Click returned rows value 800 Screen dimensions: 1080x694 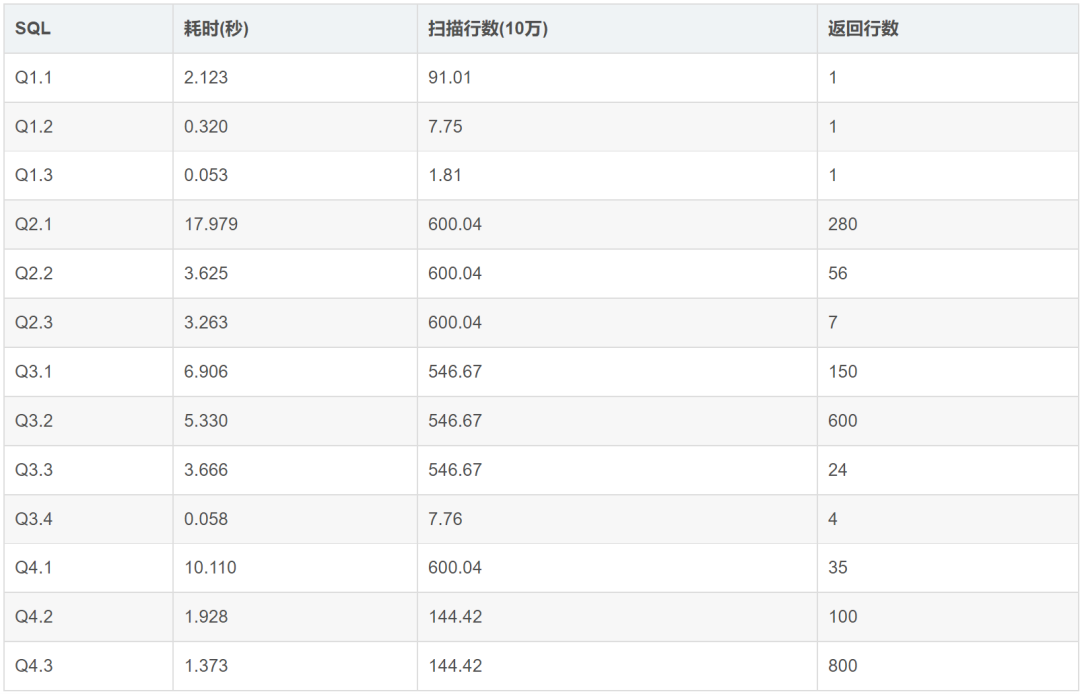click(842, 666)
